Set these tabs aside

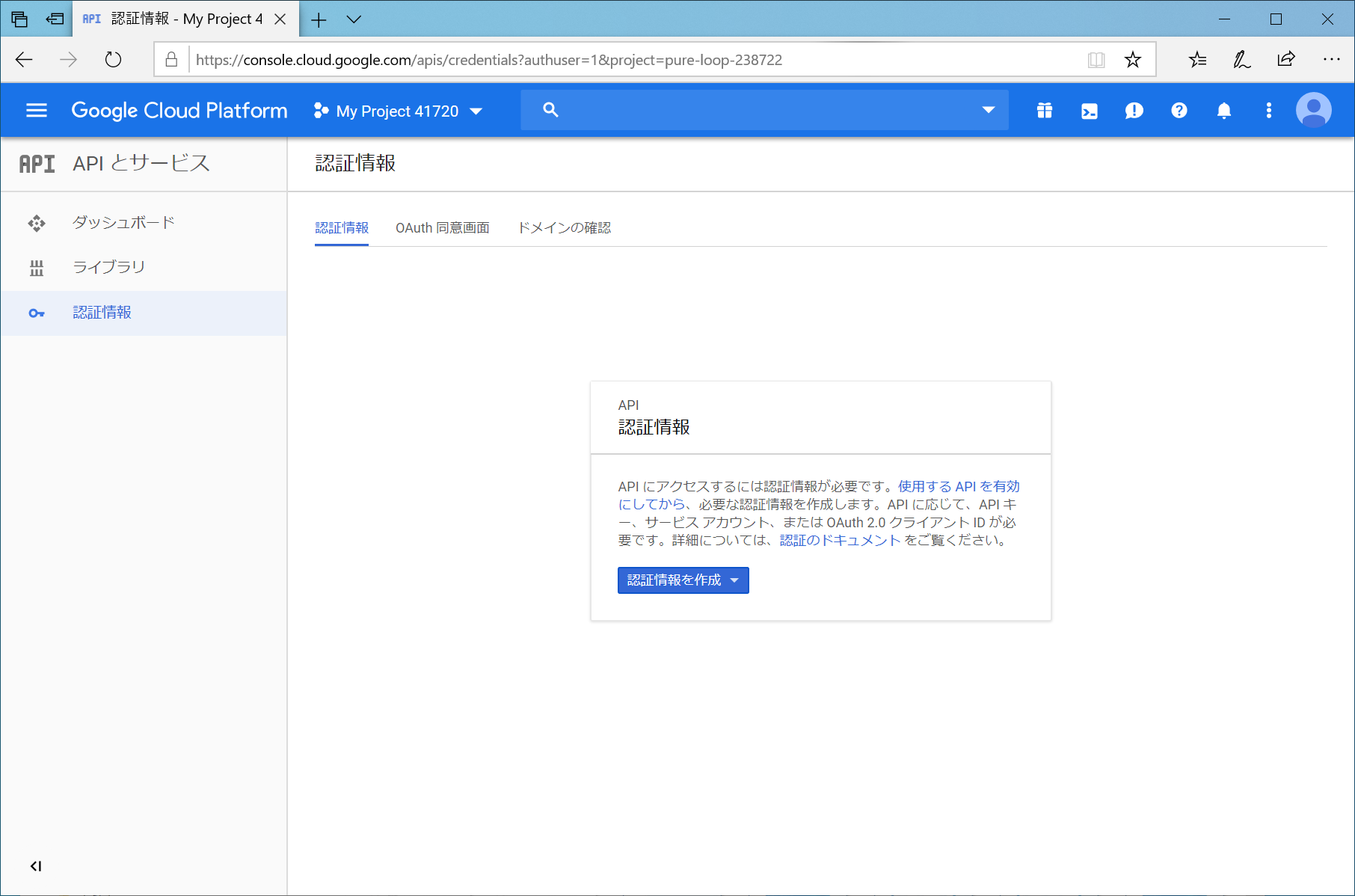55,19
